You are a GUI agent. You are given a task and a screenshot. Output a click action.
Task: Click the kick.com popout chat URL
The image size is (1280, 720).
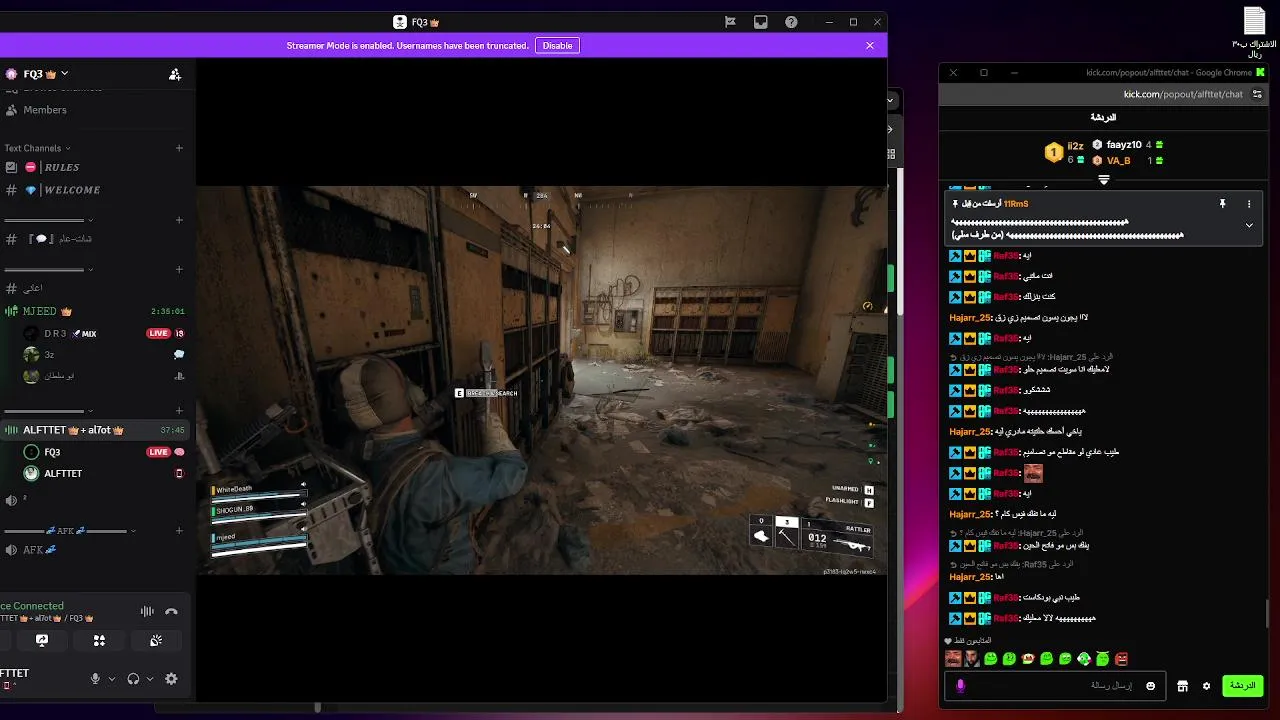coord(1183,94)
